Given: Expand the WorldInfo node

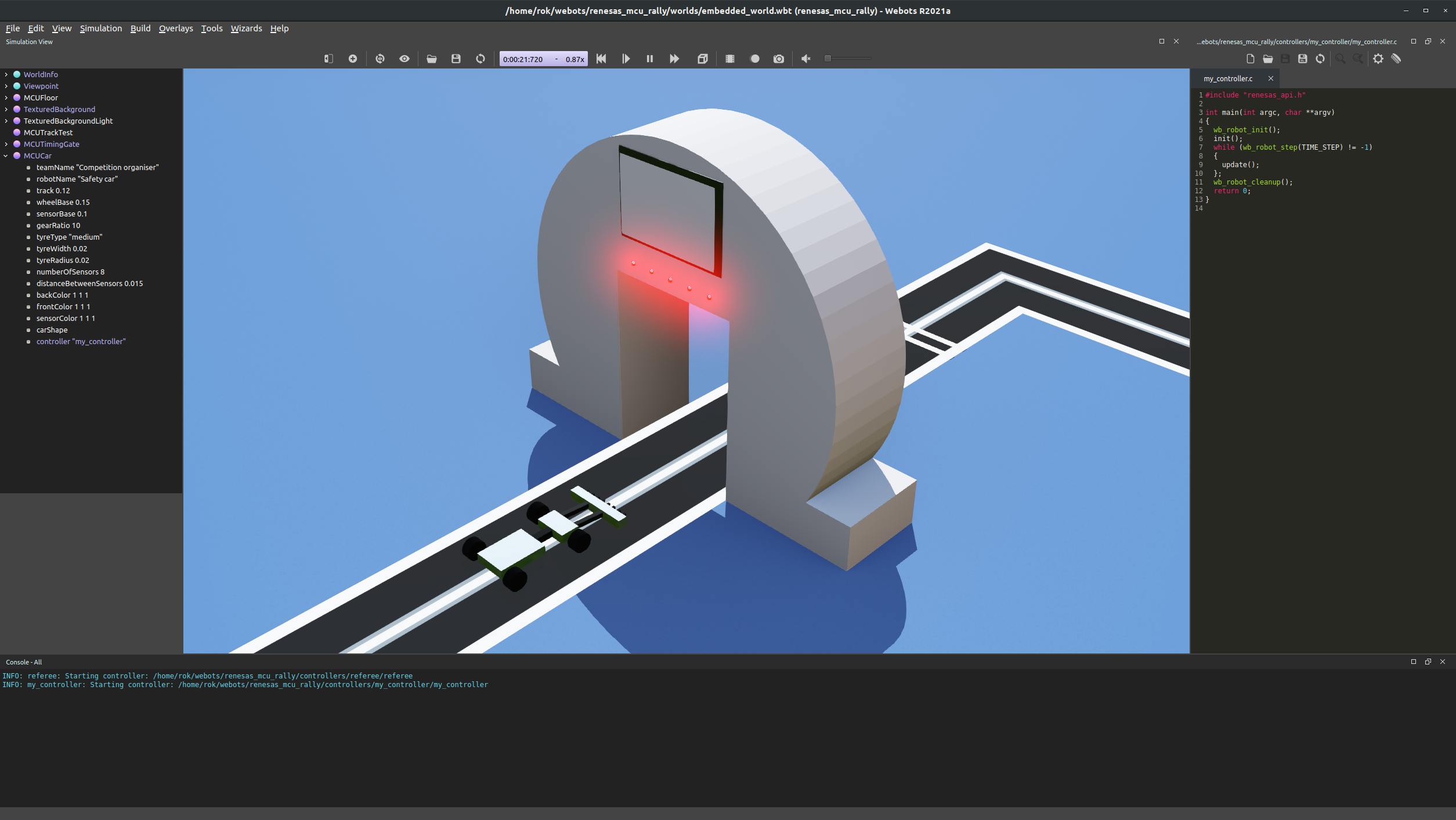Looking at the screenshot, I should [x=6, y=74].
